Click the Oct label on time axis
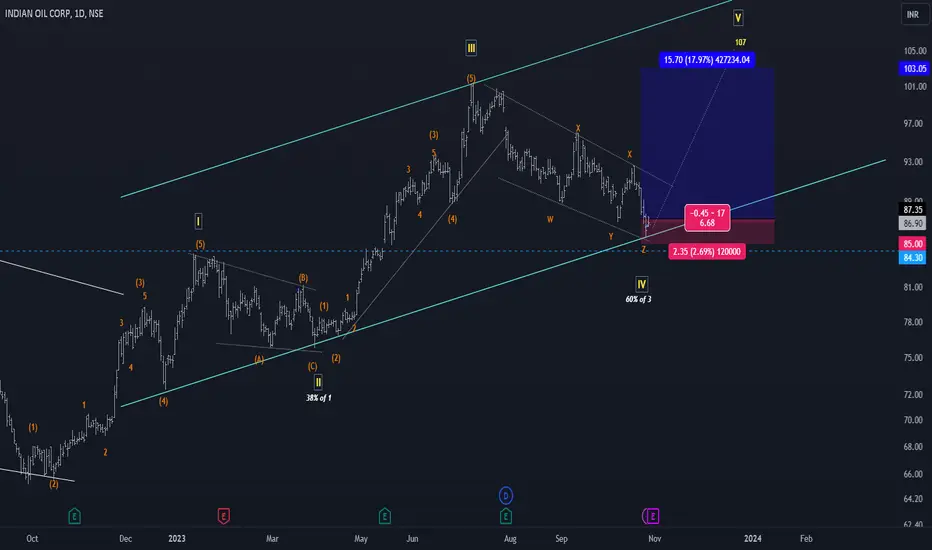Image resolution: width=932 pixels, height=550 pixels. [32, 538]
